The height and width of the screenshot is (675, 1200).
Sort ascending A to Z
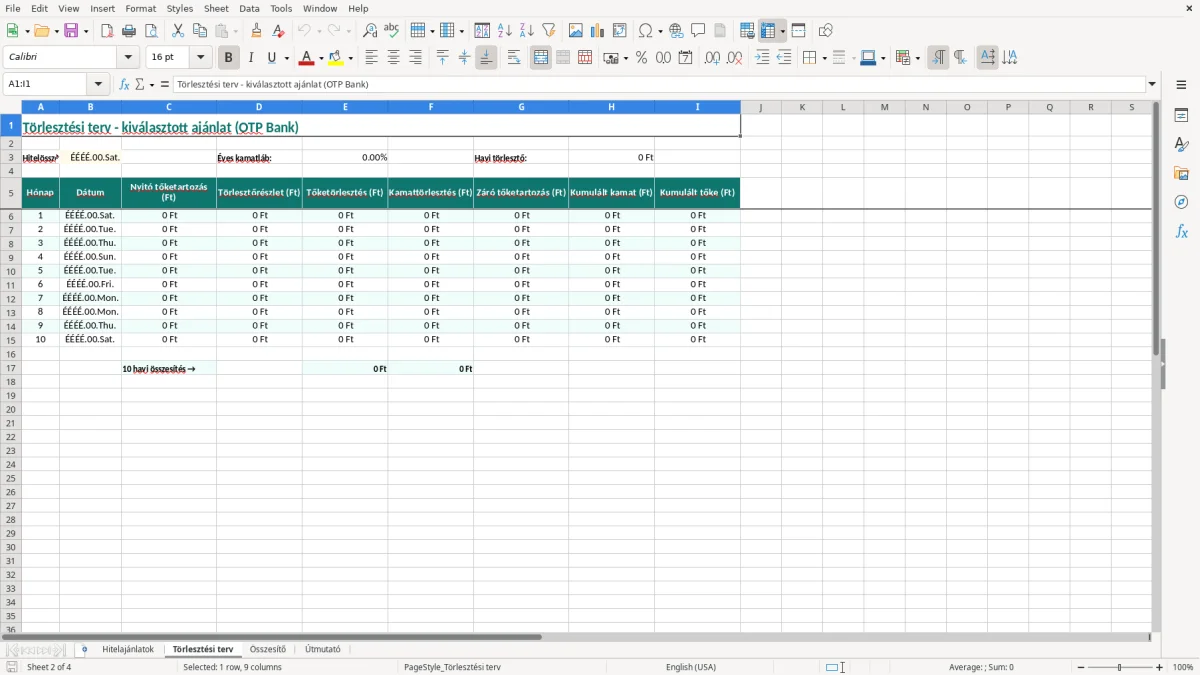click(505, 31)
